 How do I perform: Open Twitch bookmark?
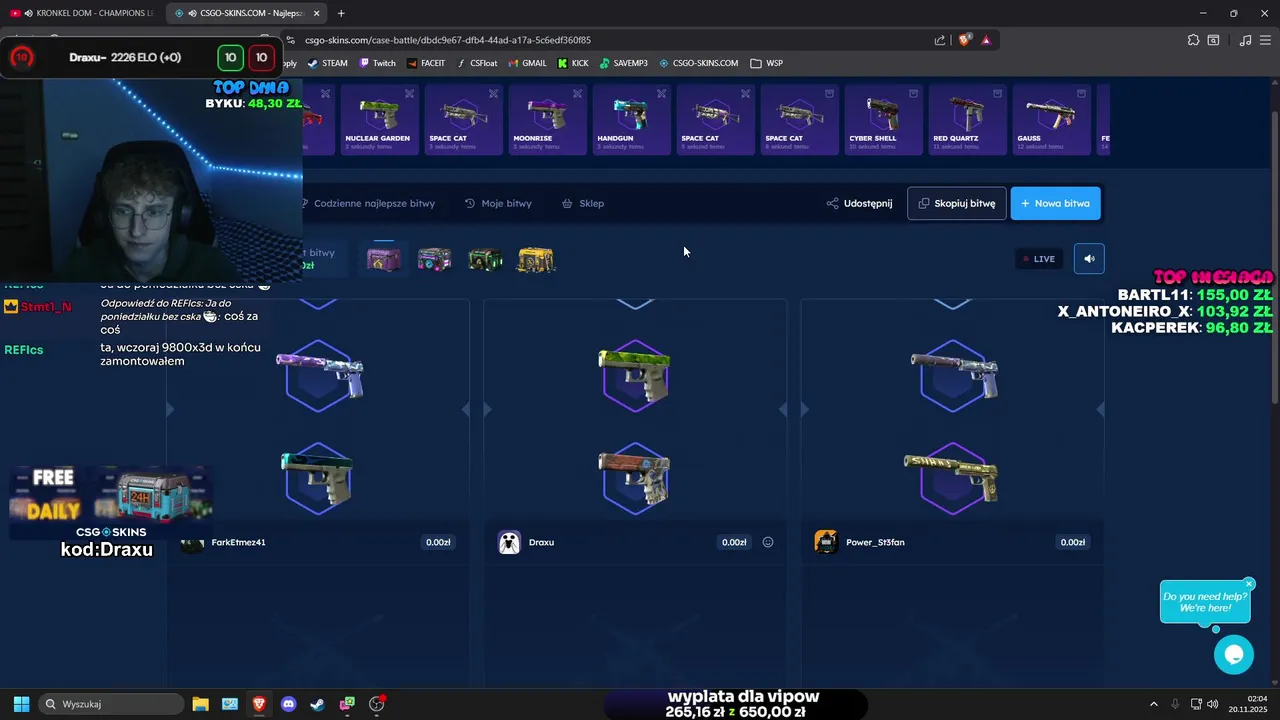click(377, 63)
